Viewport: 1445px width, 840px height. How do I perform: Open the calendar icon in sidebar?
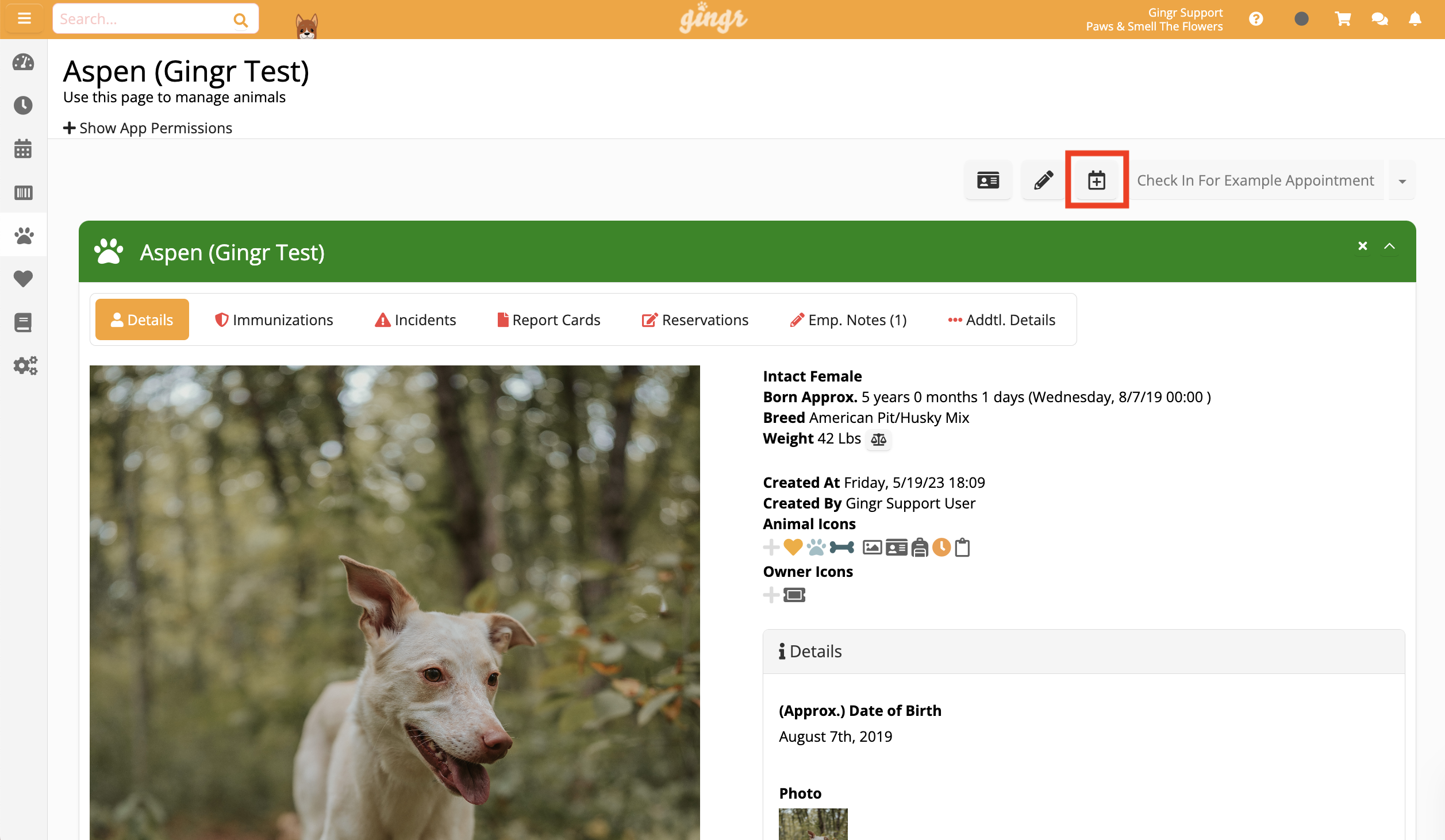tap(24, 148)
